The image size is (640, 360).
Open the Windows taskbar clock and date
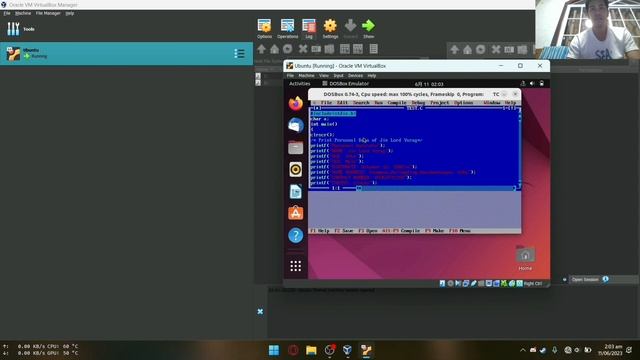(x=611, y=350)
